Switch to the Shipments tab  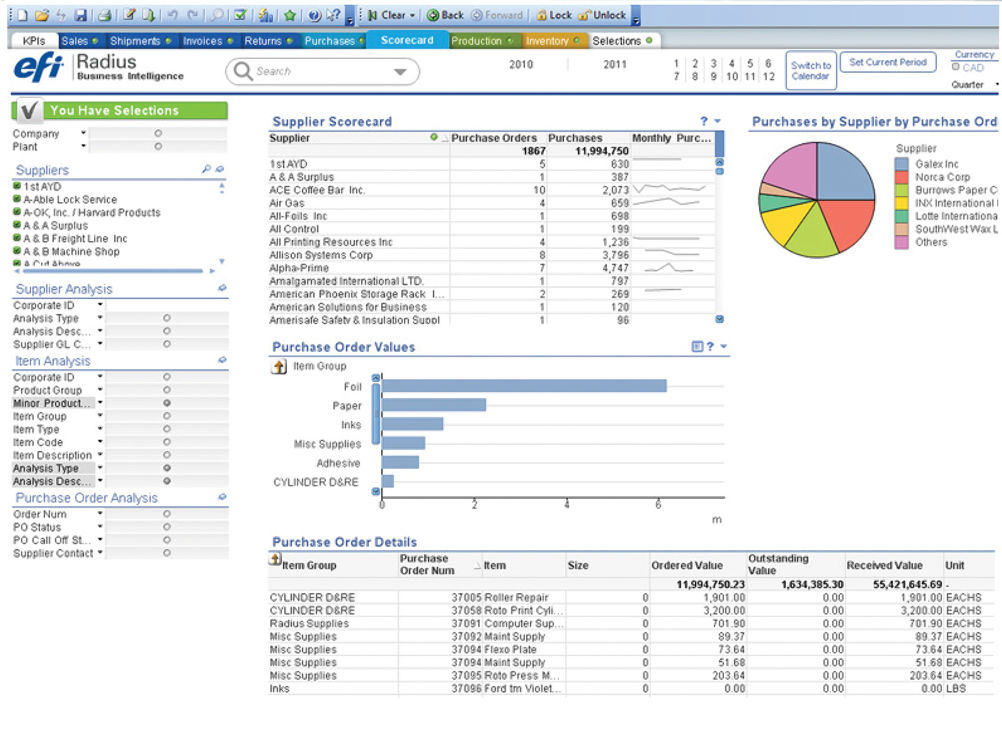click(141, 41)
